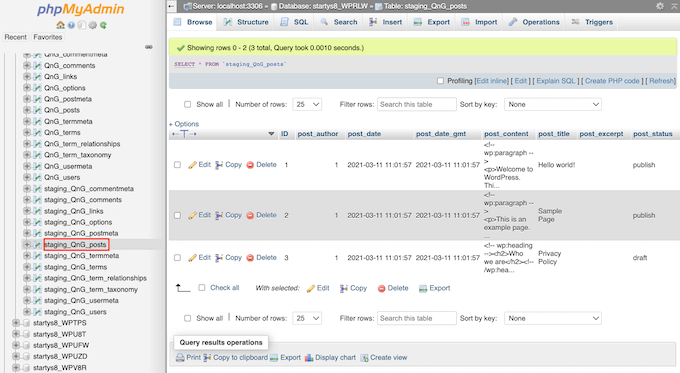Click the navigation tree link icon
The width and height of the screenshot is (680, 373).
click(149, 47)
